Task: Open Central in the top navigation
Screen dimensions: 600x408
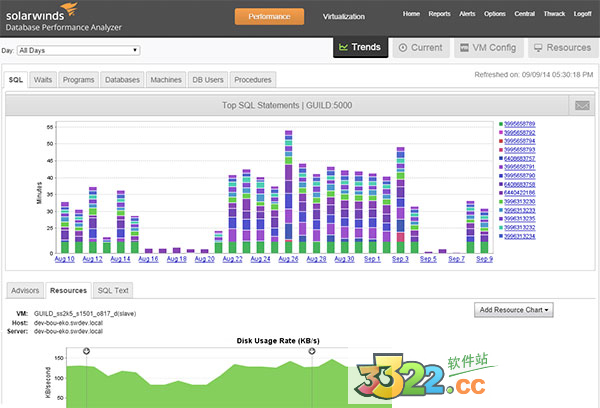Action: pos(525,14)
